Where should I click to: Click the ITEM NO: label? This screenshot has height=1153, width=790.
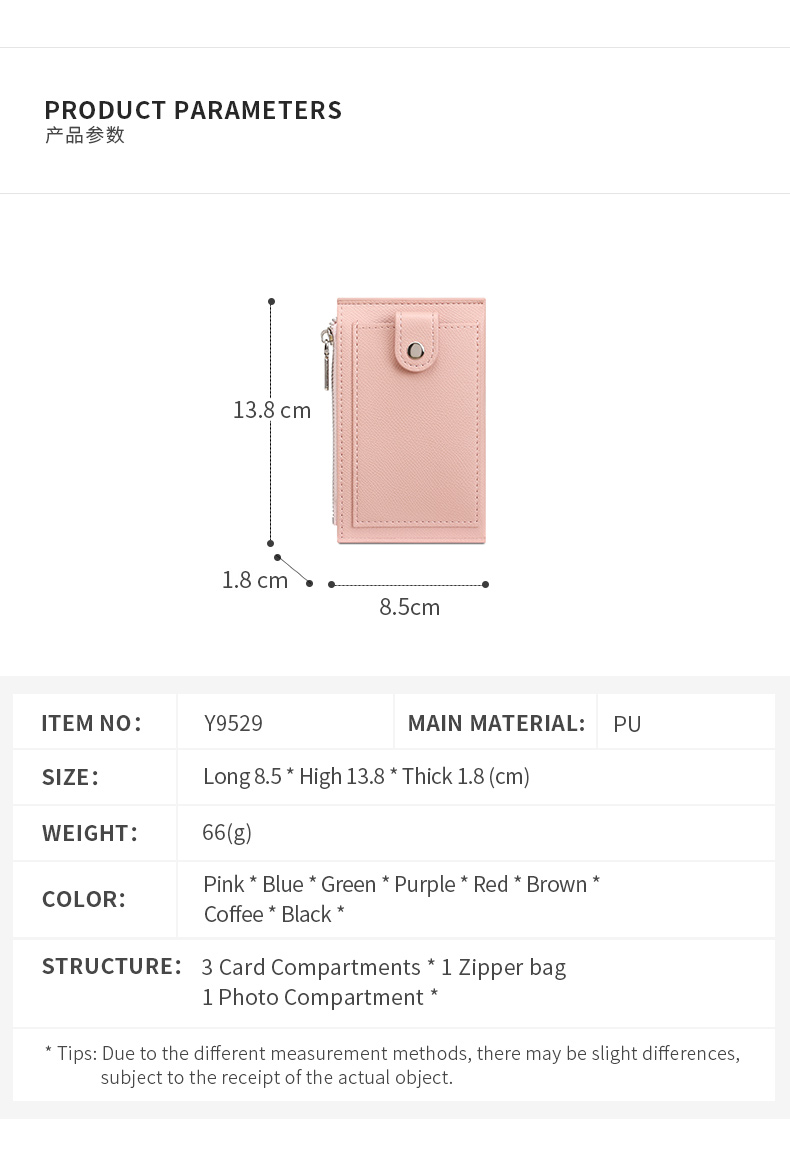[92, 723]
